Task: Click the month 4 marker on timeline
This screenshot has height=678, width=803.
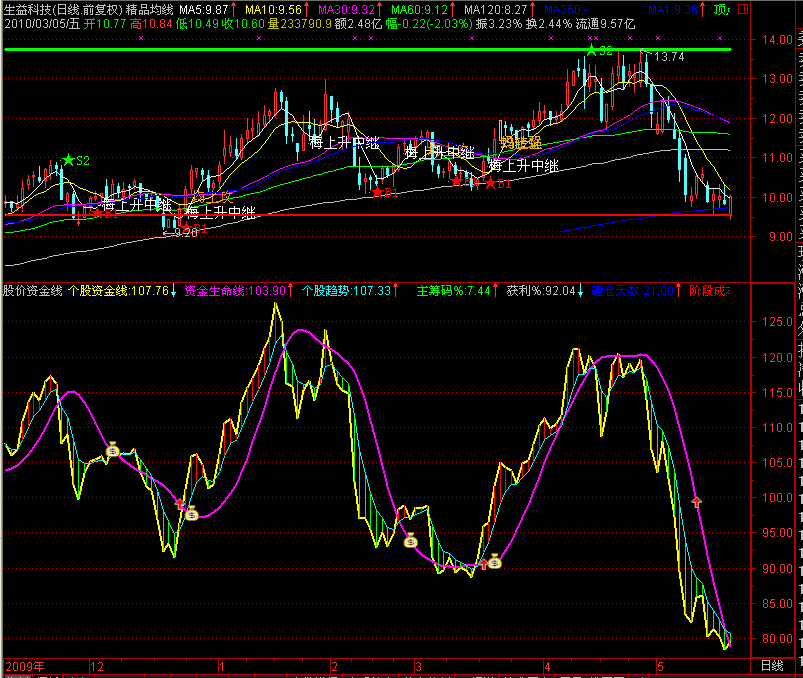Action: click(547, 667)
